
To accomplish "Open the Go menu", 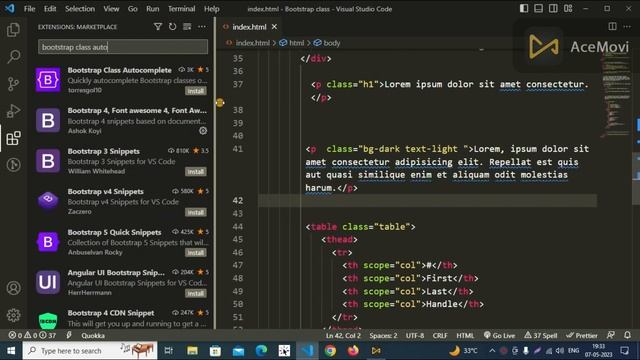I will coord(133,9).
